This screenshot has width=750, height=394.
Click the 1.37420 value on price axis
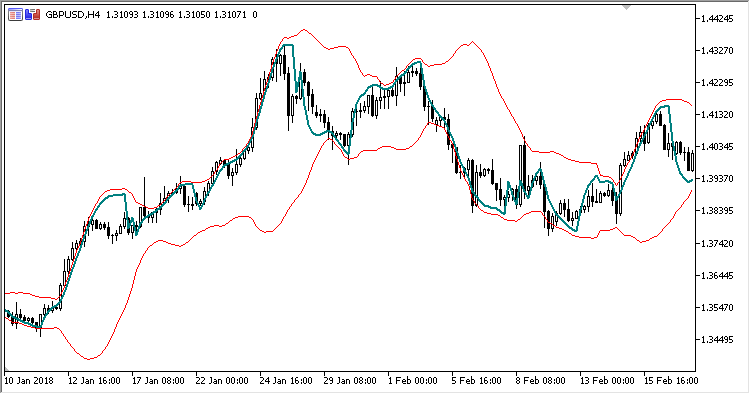click(717, 243)
